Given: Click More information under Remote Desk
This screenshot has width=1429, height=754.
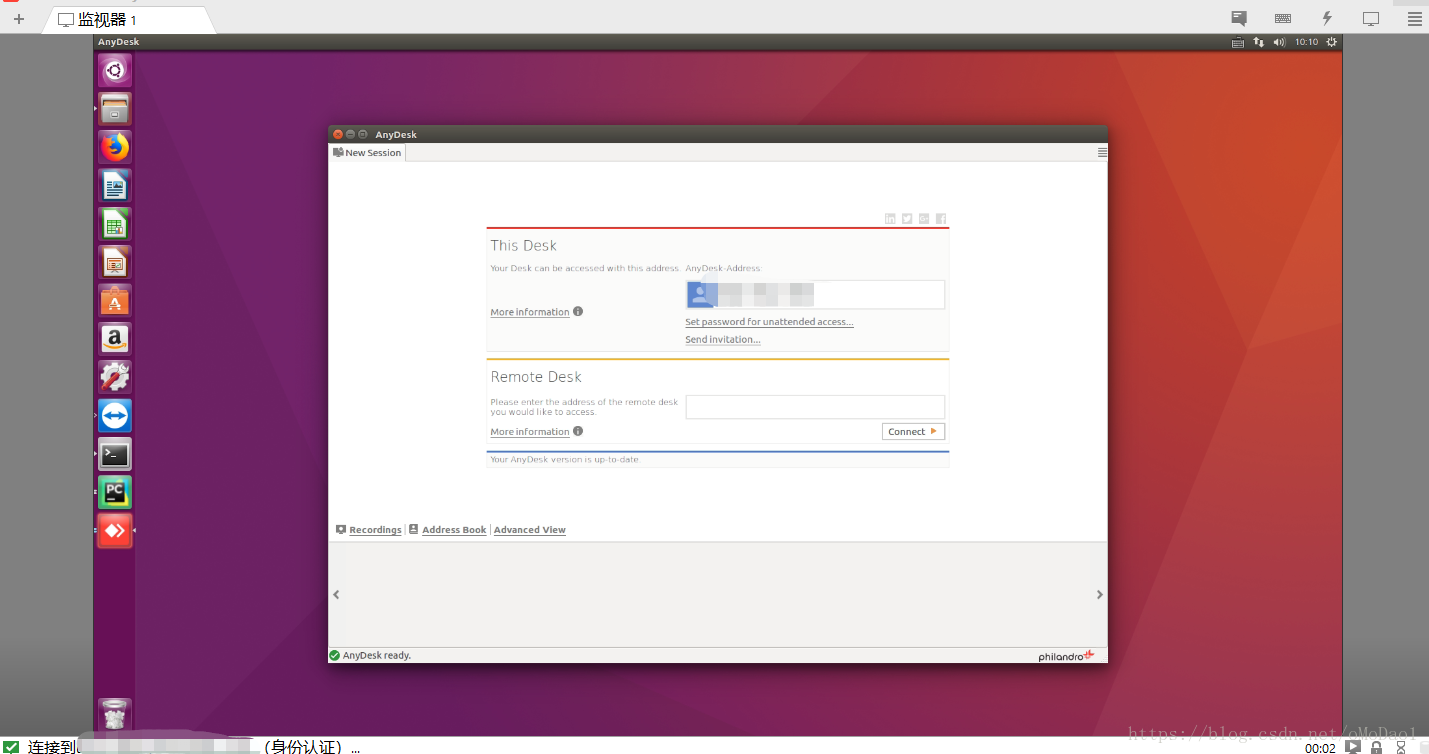Looking at the screenshot, I should (x=530, y=432).
